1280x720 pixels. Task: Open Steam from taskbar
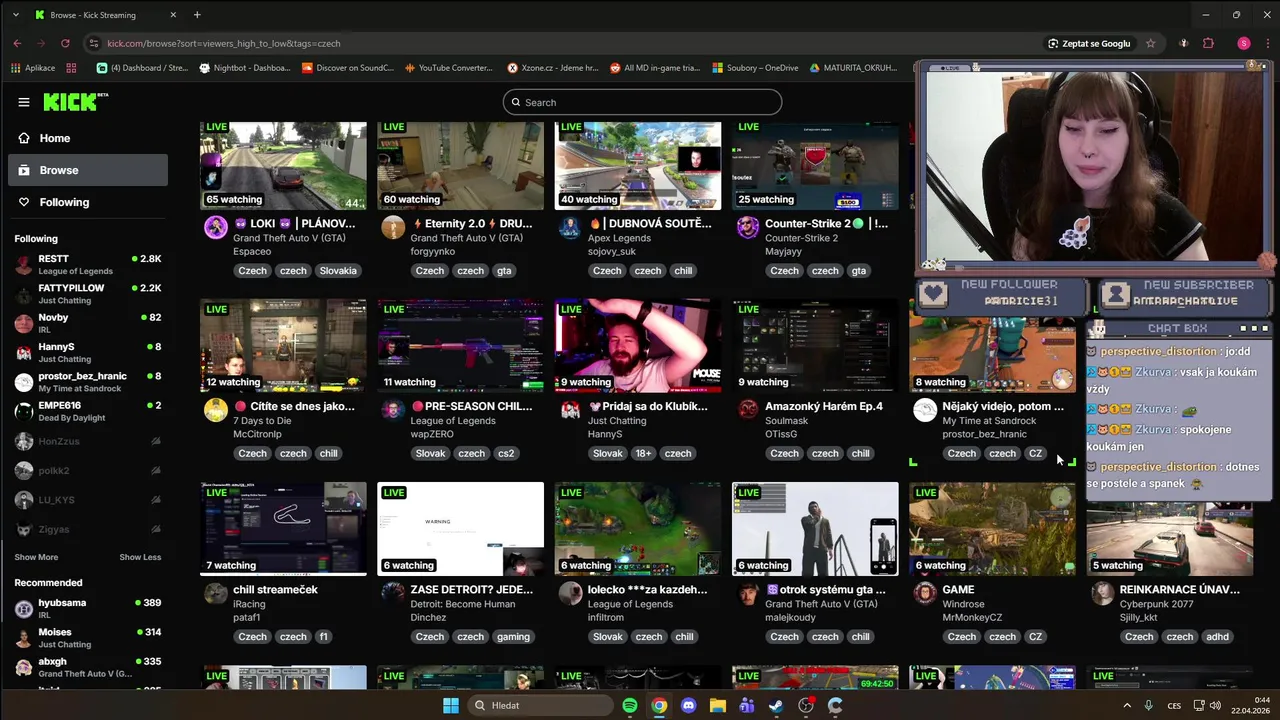776,706
